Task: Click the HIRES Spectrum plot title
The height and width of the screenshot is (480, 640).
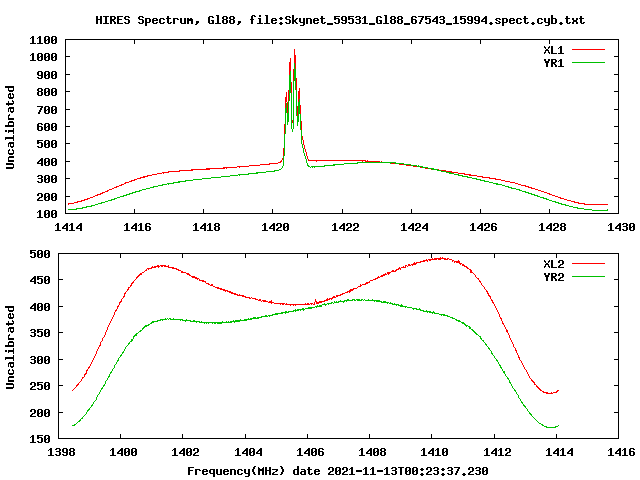Action: click(340, 20)
